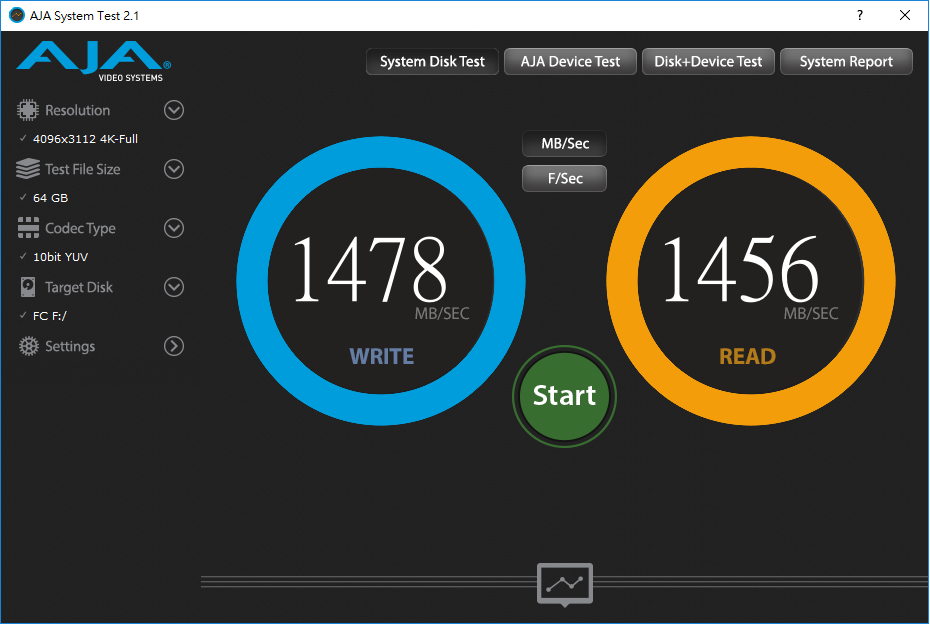
Task: Click the WRITE label in blue gauge
Action: point(381,356)
